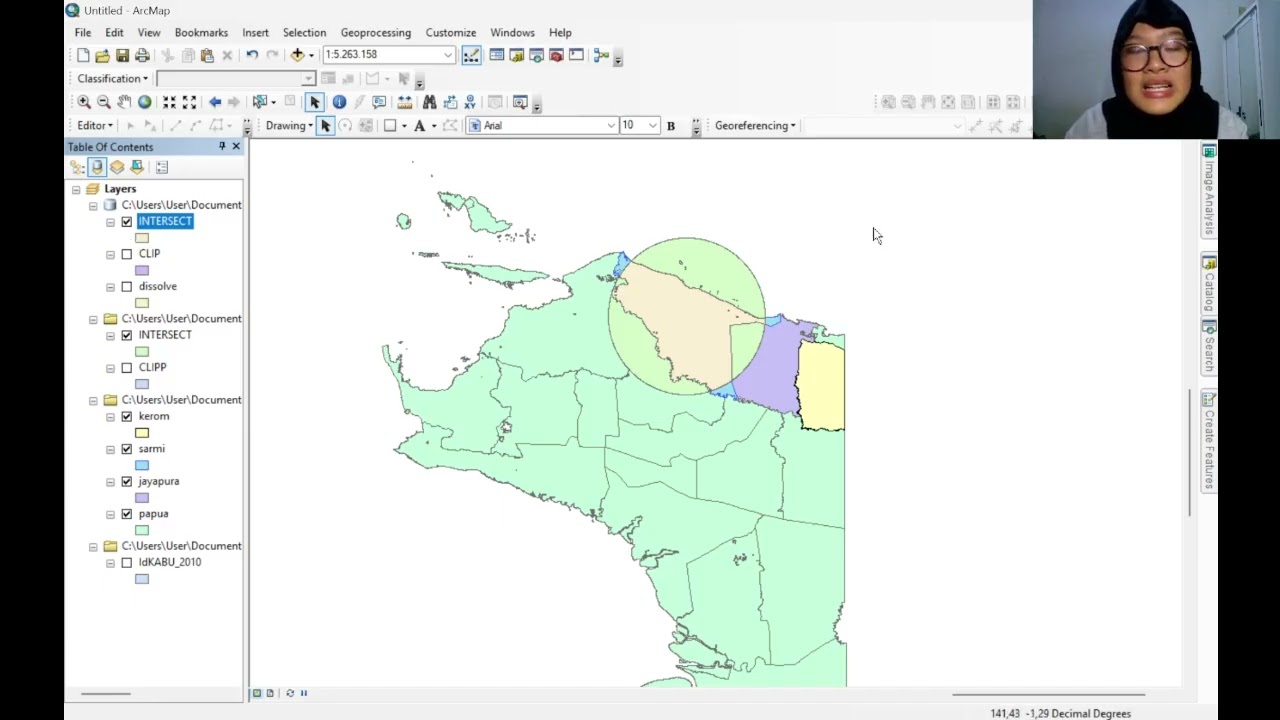Enable the IdKABU_2010 layer

(127, 563)
